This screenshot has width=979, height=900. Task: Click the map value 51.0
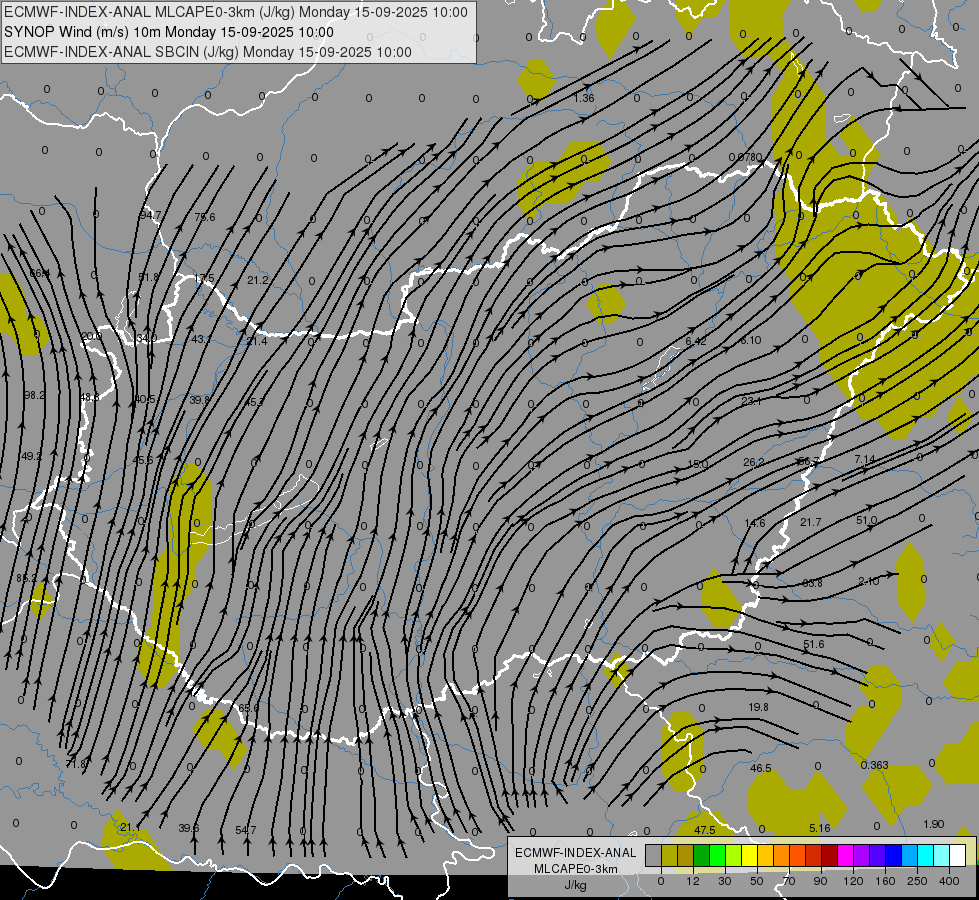867,520
